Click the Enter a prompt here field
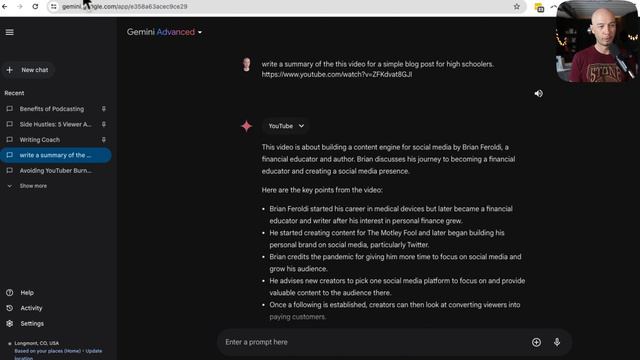 (x=373, y=342)
